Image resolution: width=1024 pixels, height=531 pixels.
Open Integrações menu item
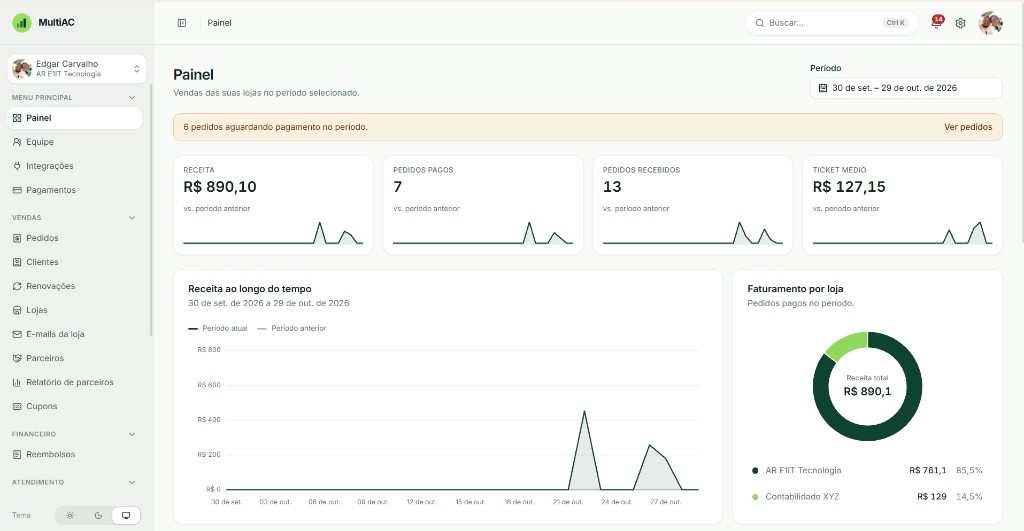tap(74, 166)
